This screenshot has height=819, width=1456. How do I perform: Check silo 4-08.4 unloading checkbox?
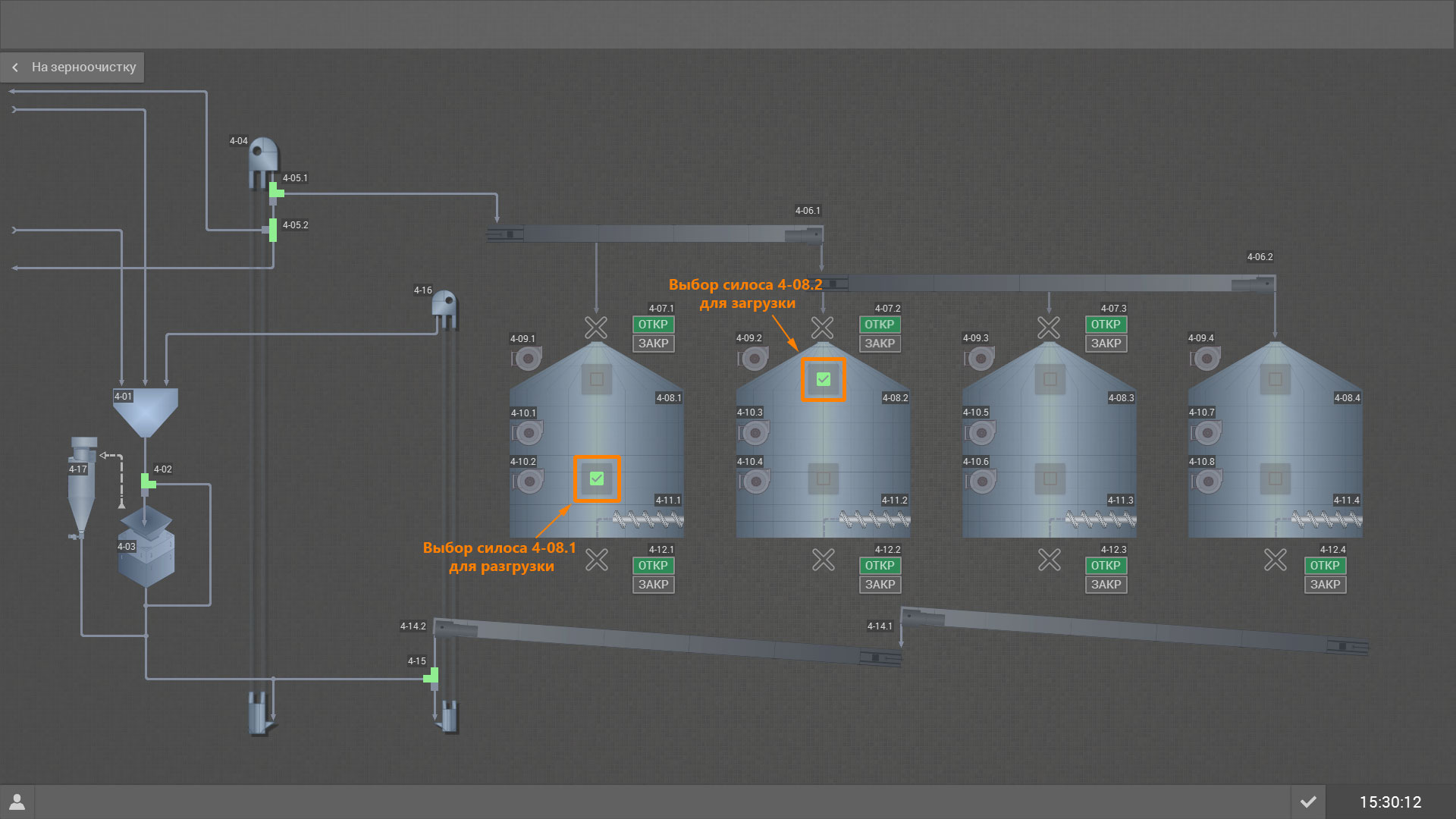click(x=1276, y=479)
